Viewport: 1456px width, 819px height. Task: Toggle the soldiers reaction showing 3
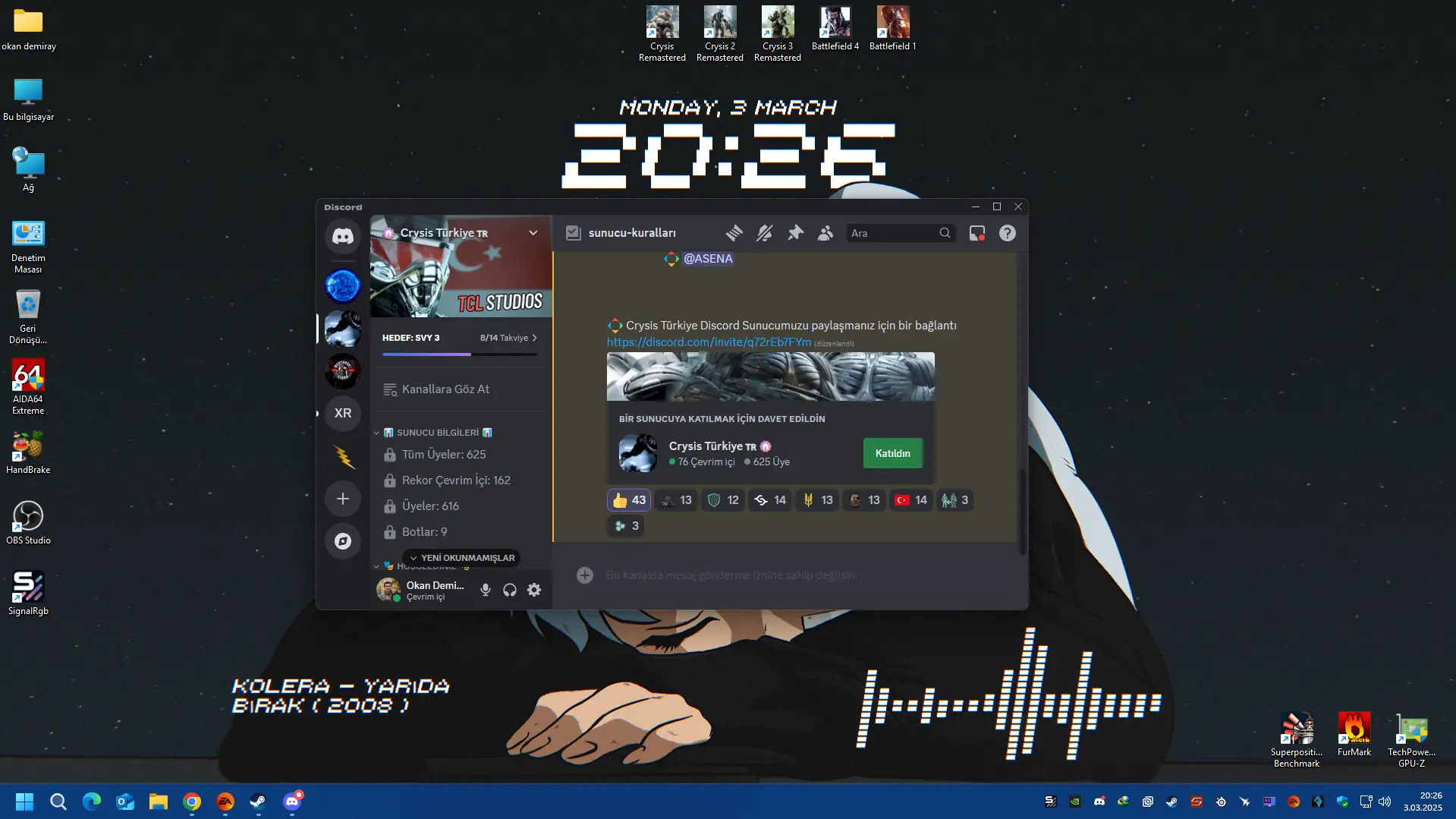955,500
